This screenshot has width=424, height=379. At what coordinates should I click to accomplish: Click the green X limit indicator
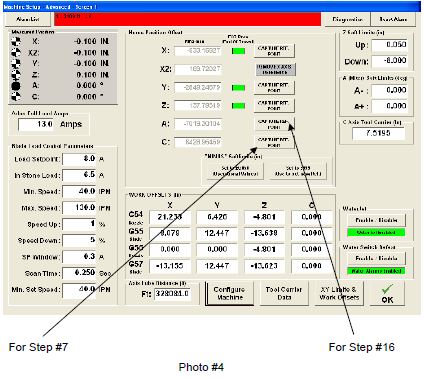[238, 51]
